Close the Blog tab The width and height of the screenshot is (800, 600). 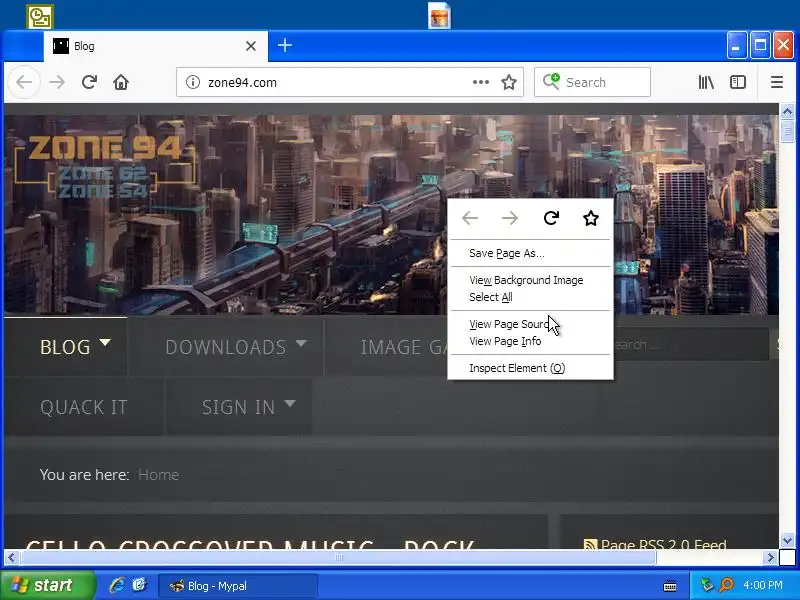pos(251,46)
